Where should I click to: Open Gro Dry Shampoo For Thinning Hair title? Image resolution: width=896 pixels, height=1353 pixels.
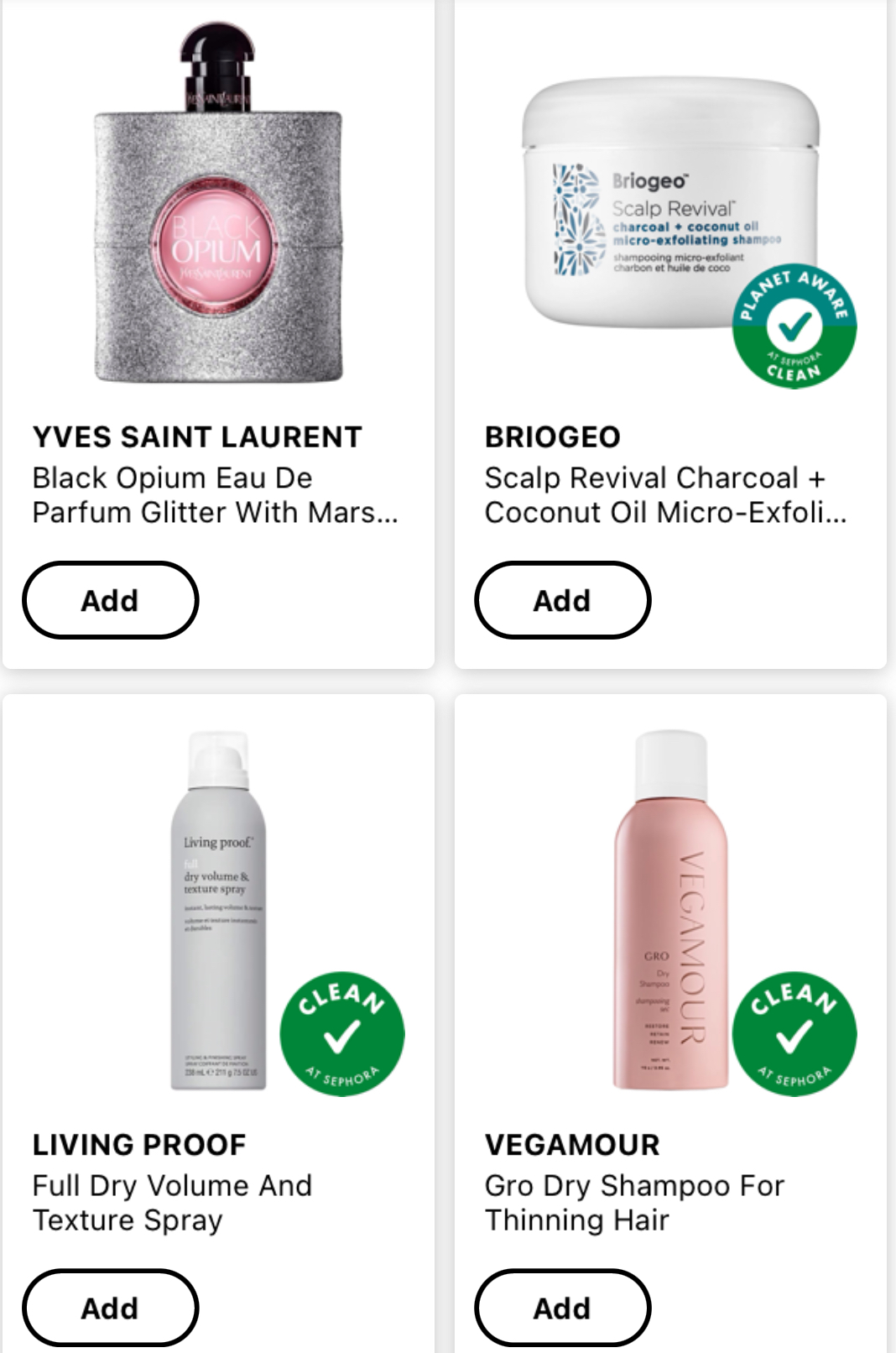coord(634,1203)
